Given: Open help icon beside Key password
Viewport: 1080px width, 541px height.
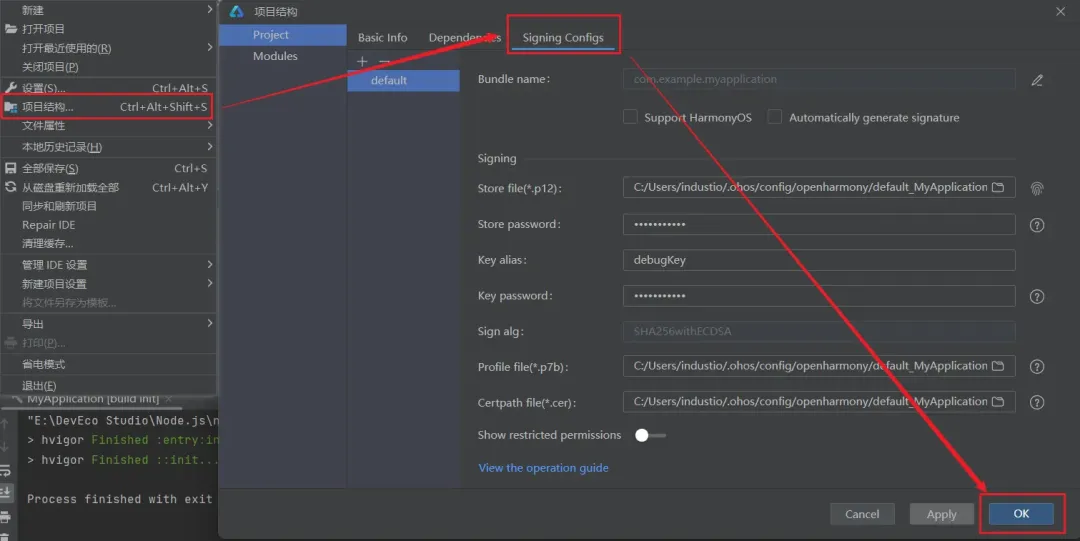Looking at the screenshot, I should tap(1037, 296).
